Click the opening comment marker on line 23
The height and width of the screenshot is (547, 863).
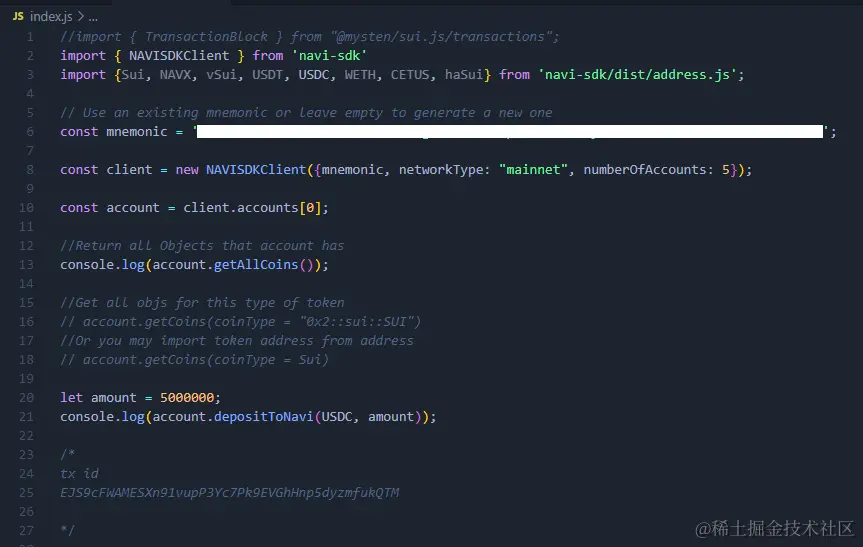67,455
